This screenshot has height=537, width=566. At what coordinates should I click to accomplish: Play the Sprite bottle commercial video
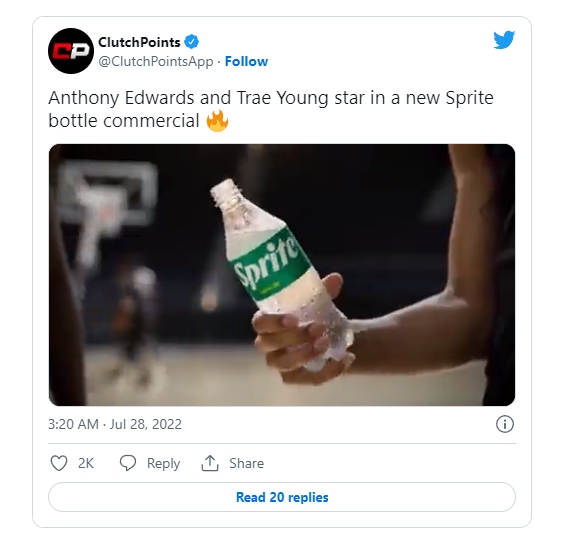(282, 275)
